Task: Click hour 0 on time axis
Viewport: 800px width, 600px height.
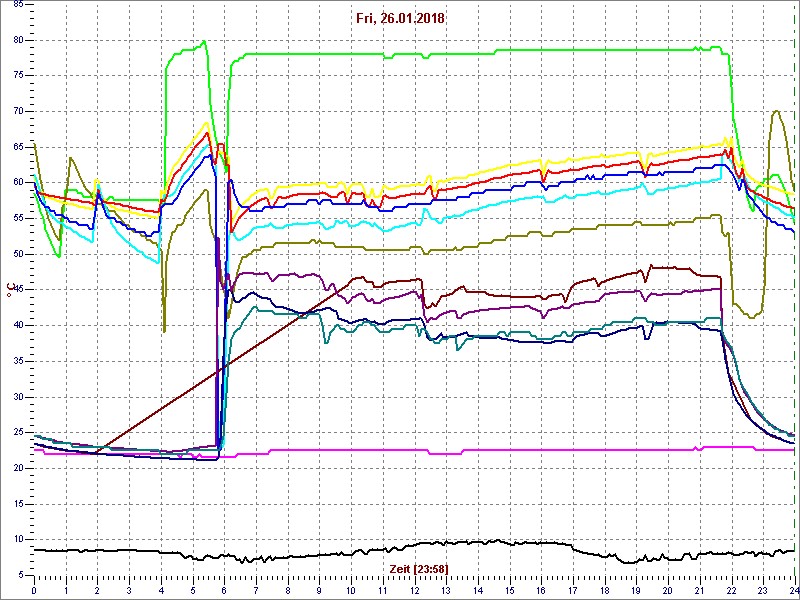Action: click(34, 589)
